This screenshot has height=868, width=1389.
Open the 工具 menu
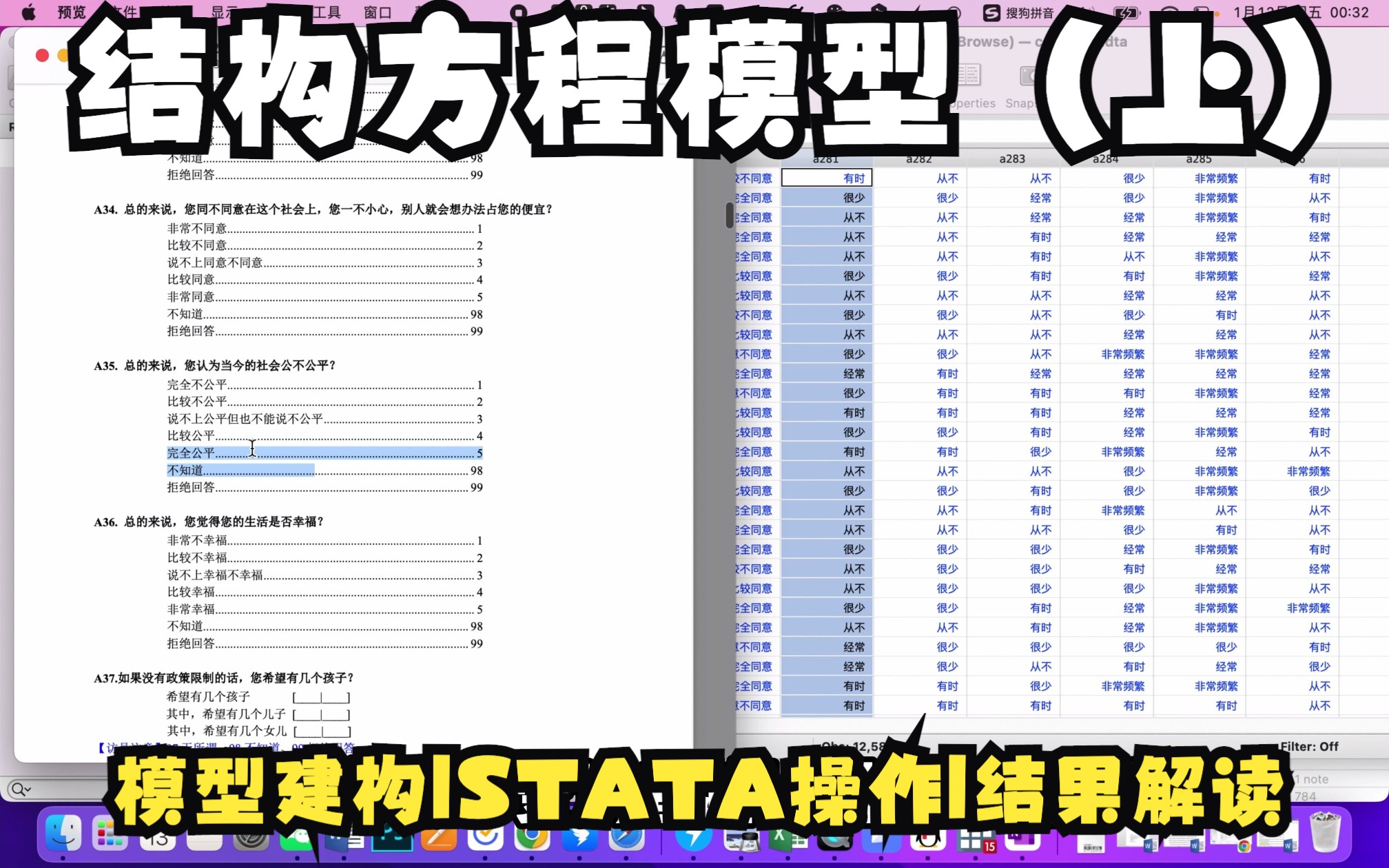click(x=327, y=12)
